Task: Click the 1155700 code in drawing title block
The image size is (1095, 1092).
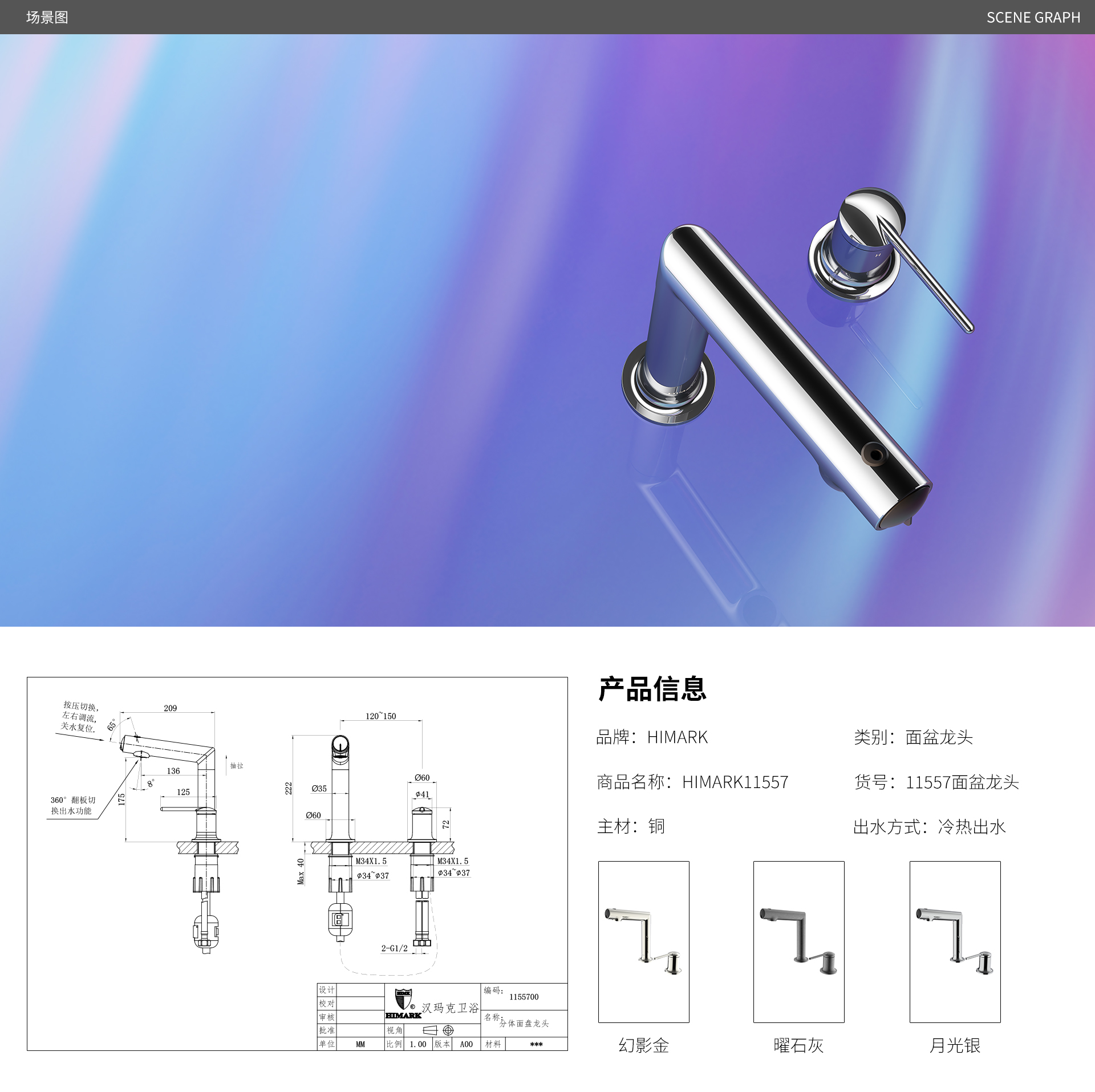Action: [524, 997]
